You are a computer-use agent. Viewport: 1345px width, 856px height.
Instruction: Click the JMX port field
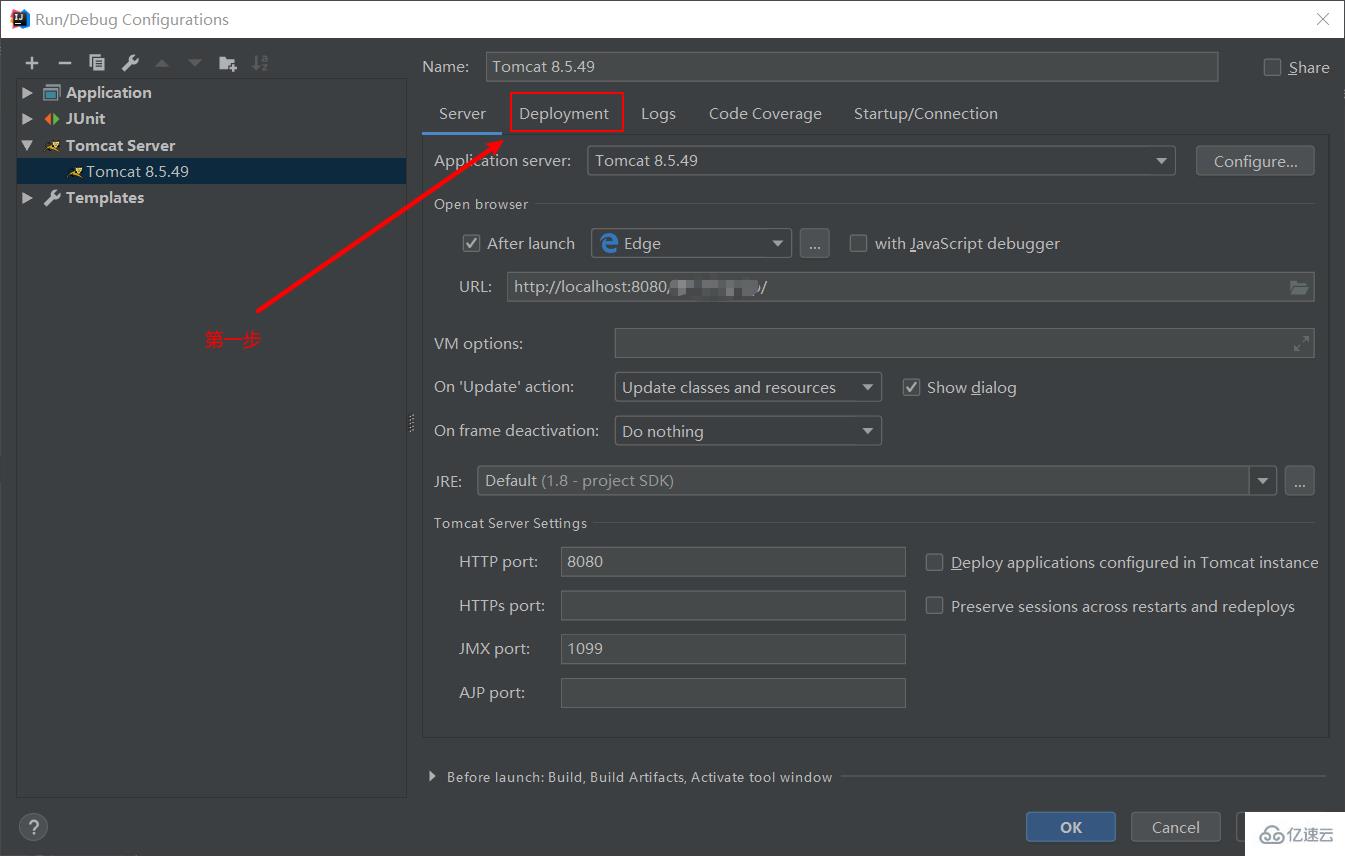click(x=733, y=649)
